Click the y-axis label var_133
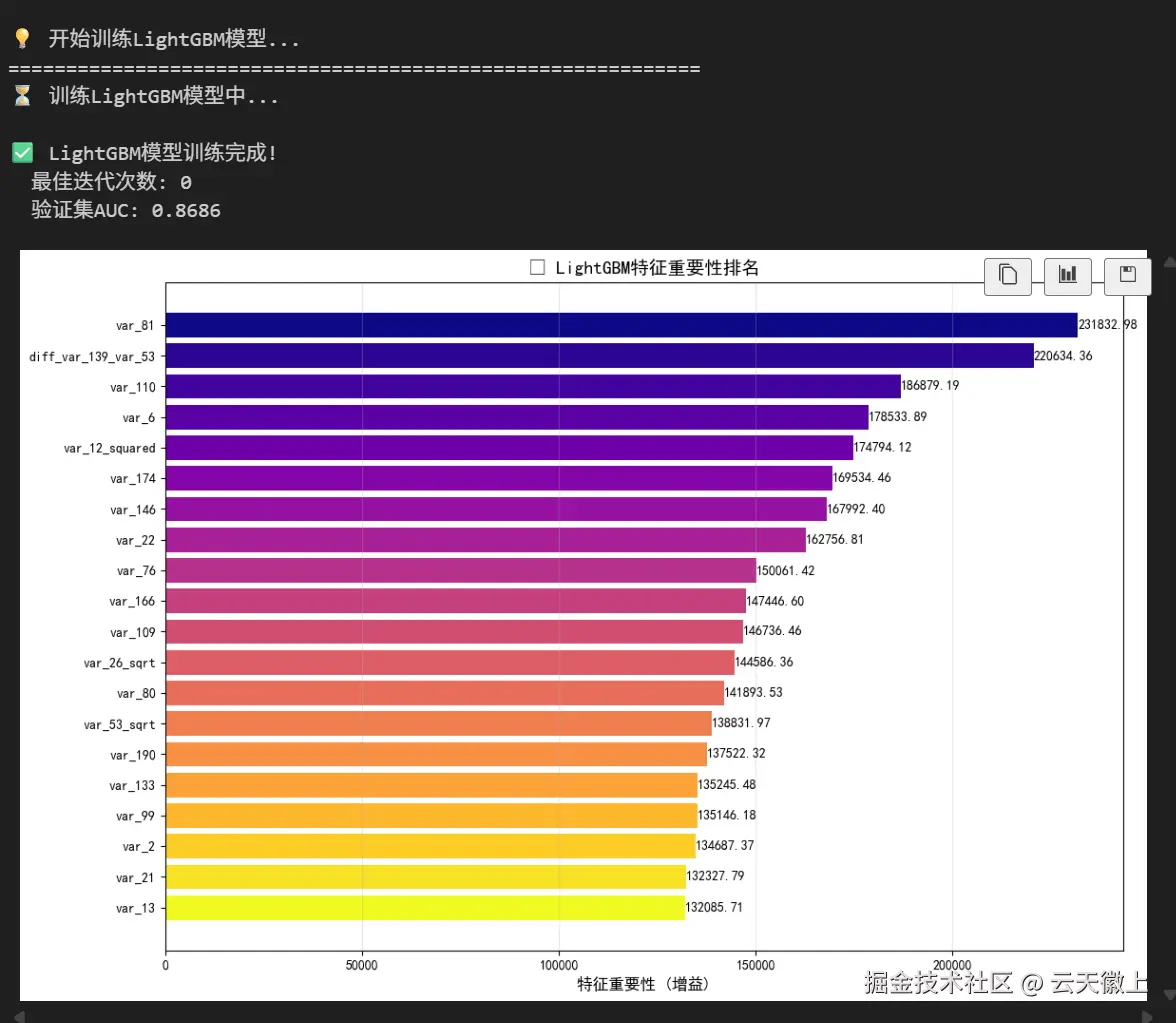Viewport: 1176px width, 1023px height. click(132, 785)
